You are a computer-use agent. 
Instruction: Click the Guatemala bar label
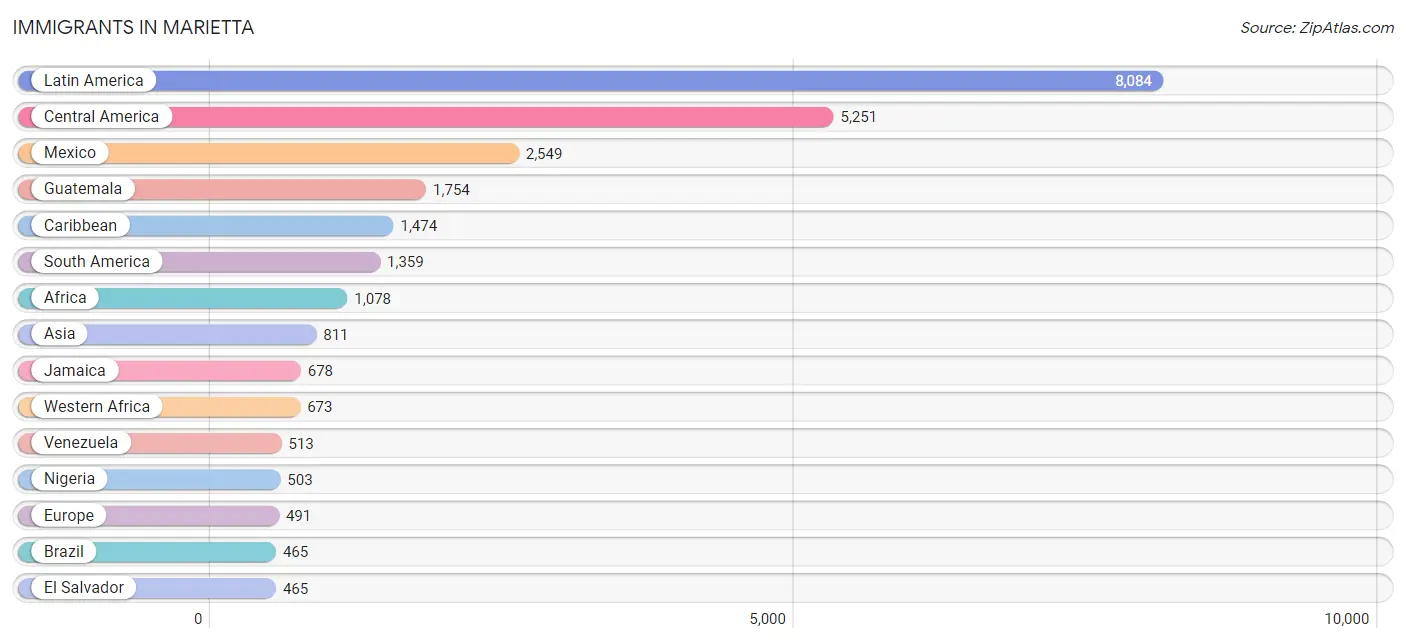pos(83,189)
